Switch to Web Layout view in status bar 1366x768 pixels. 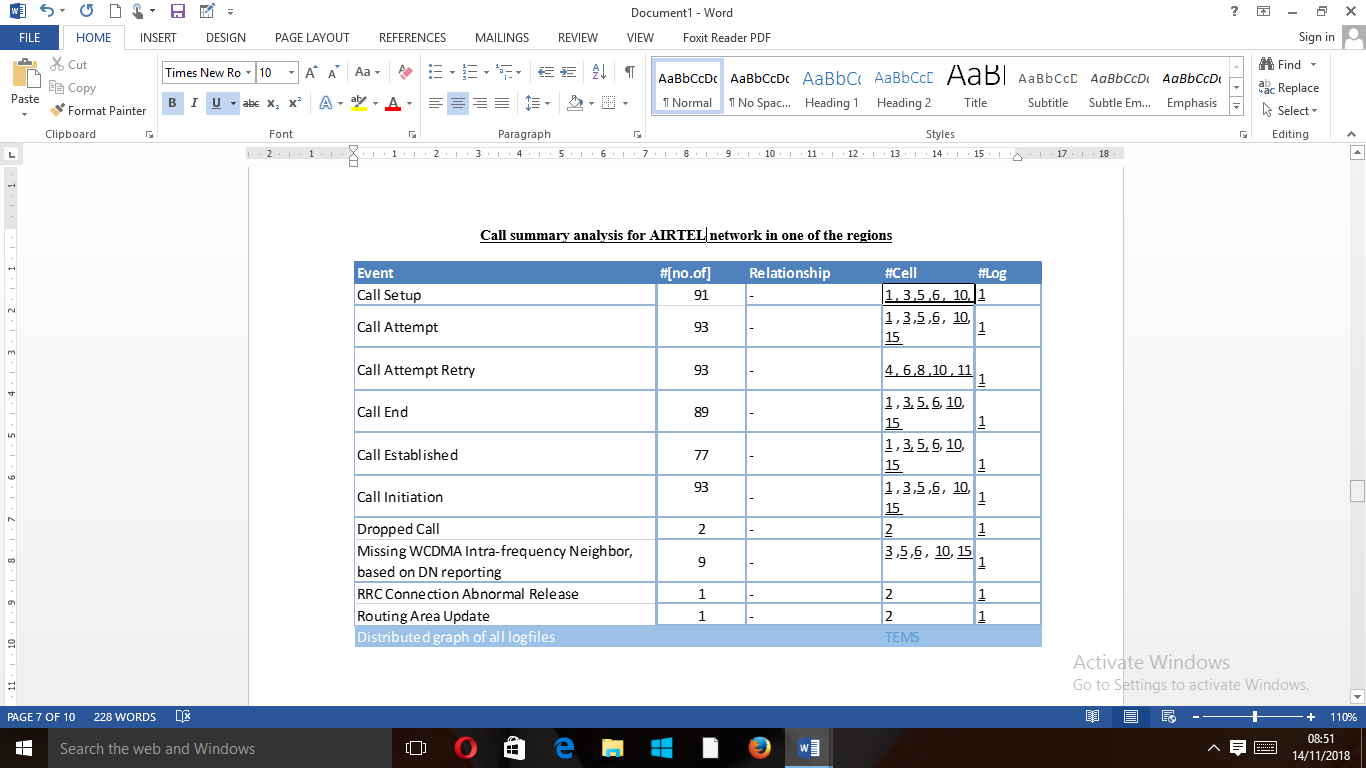[1168, 717]
